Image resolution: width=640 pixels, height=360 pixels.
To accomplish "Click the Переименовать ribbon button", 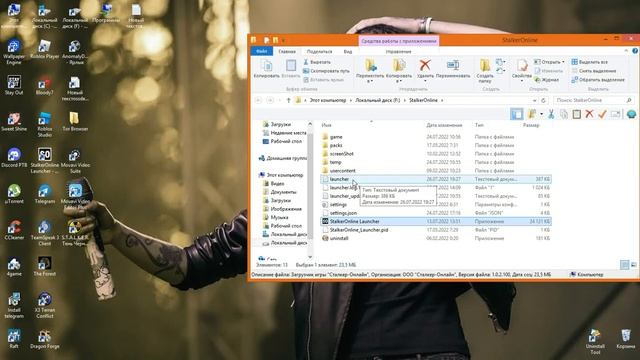I will pyautogui.click(x=453, y=69).
